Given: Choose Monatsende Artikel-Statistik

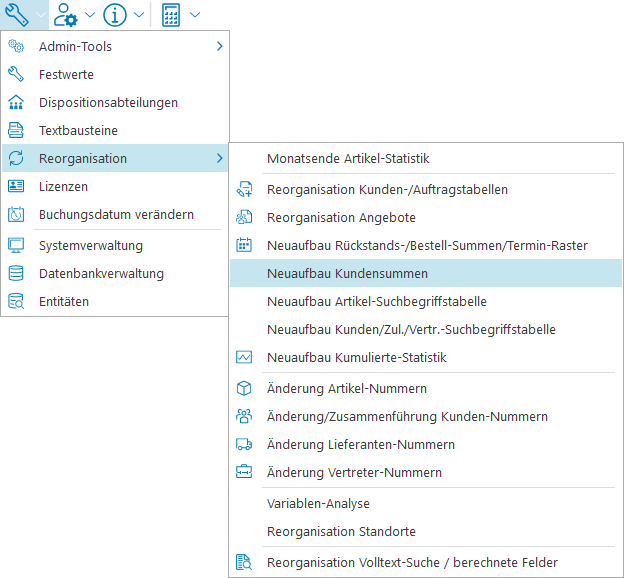Looking at the screenshot, I should (x=348, y=158).
